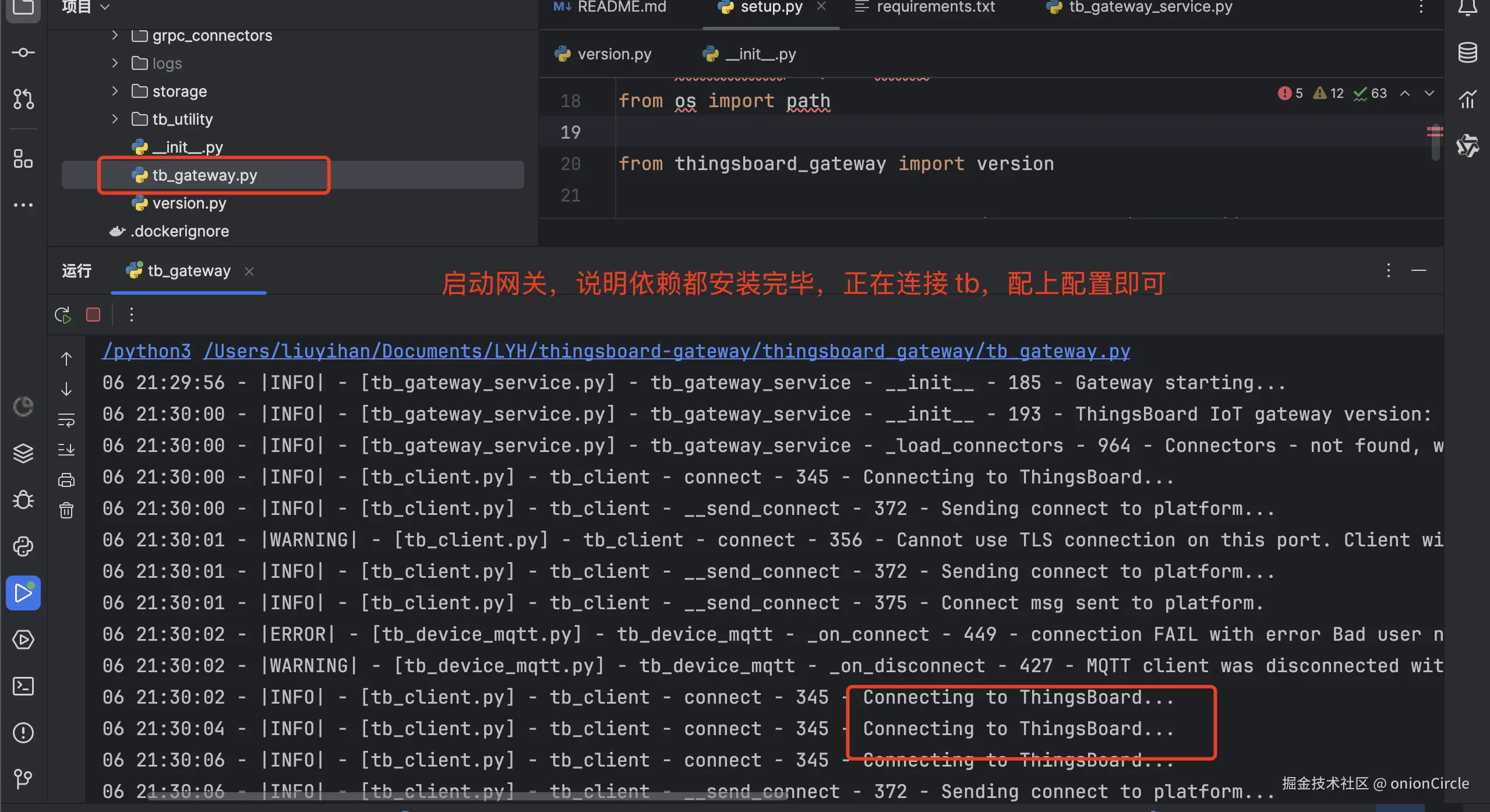
Task: Go to next highlighted error arrow
Action: click(1429, 93)
